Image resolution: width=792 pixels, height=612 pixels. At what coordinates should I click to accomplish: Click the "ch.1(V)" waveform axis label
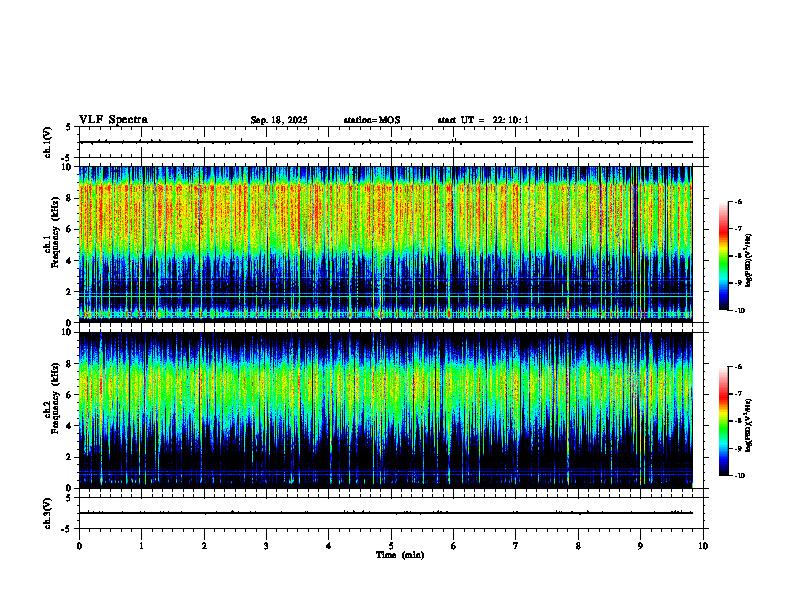pyautogui.click(x=48, y=142)
